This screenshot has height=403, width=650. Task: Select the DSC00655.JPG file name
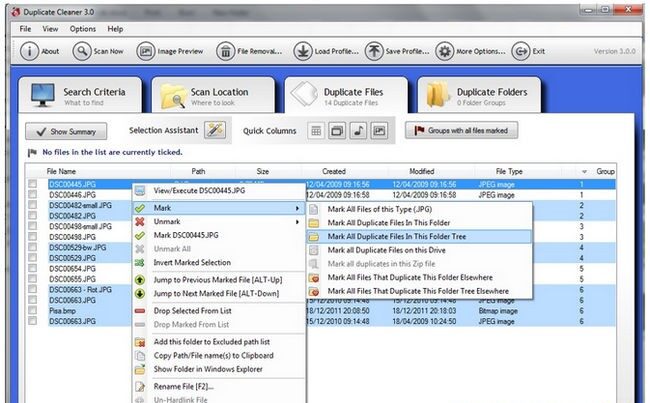point(73,279)
